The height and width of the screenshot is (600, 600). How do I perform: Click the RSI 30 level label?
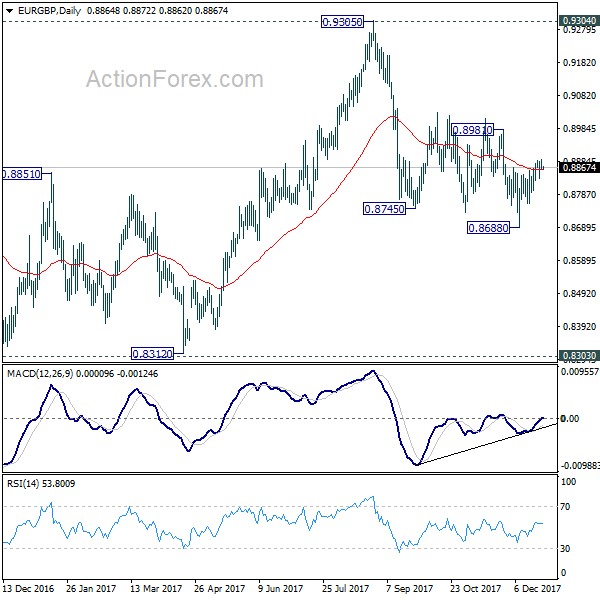[565, 548]
